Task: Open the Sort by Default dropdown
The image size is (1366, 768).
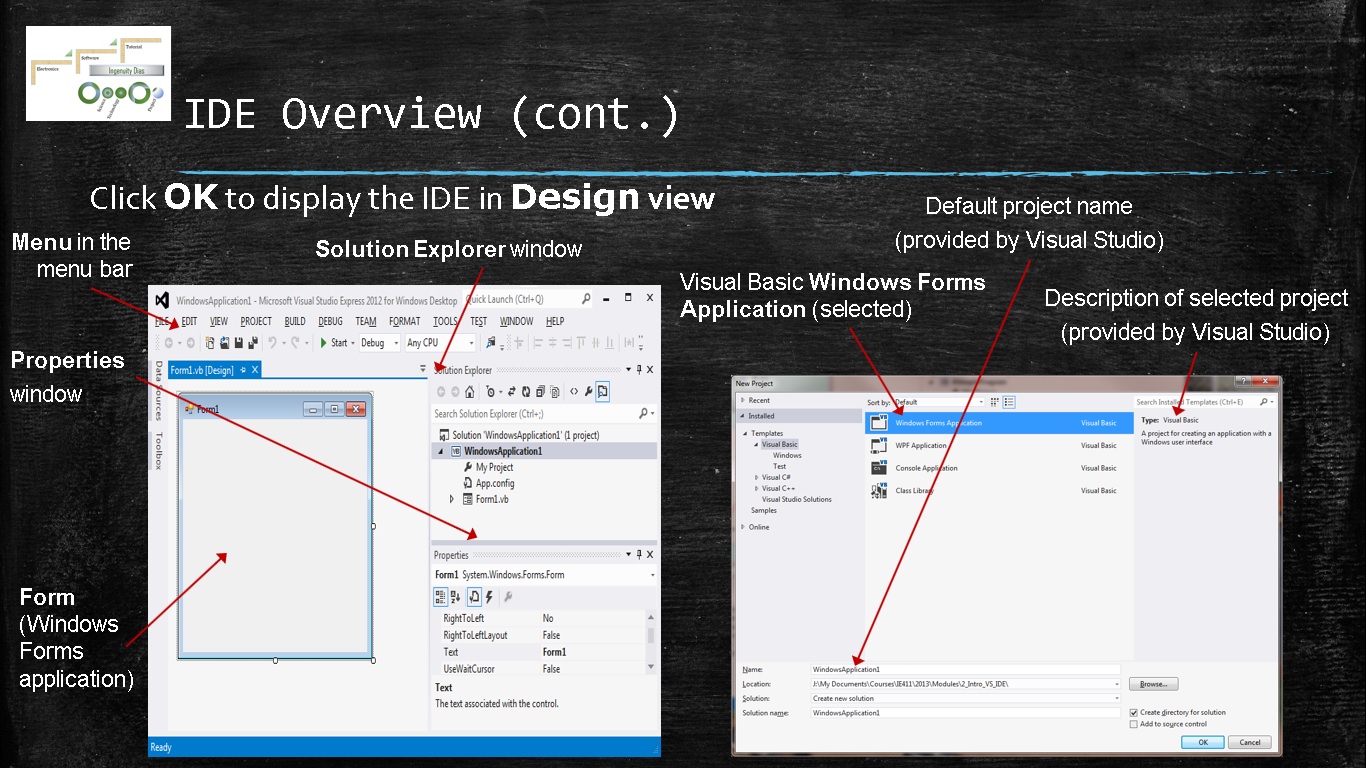Action: pyautogui.click(x=981, y=402)
